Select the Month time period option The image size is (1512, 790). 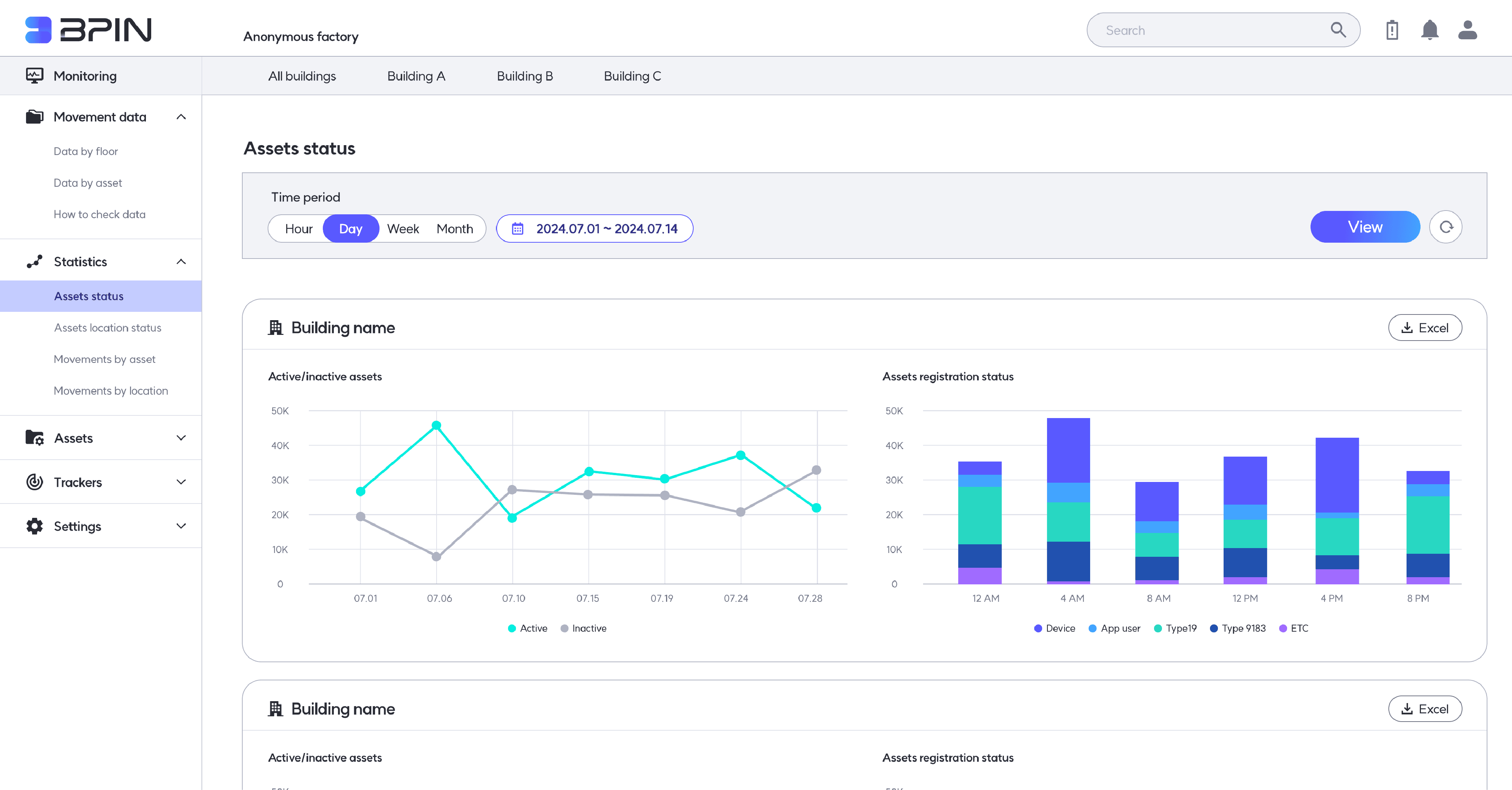coord(454,229)
